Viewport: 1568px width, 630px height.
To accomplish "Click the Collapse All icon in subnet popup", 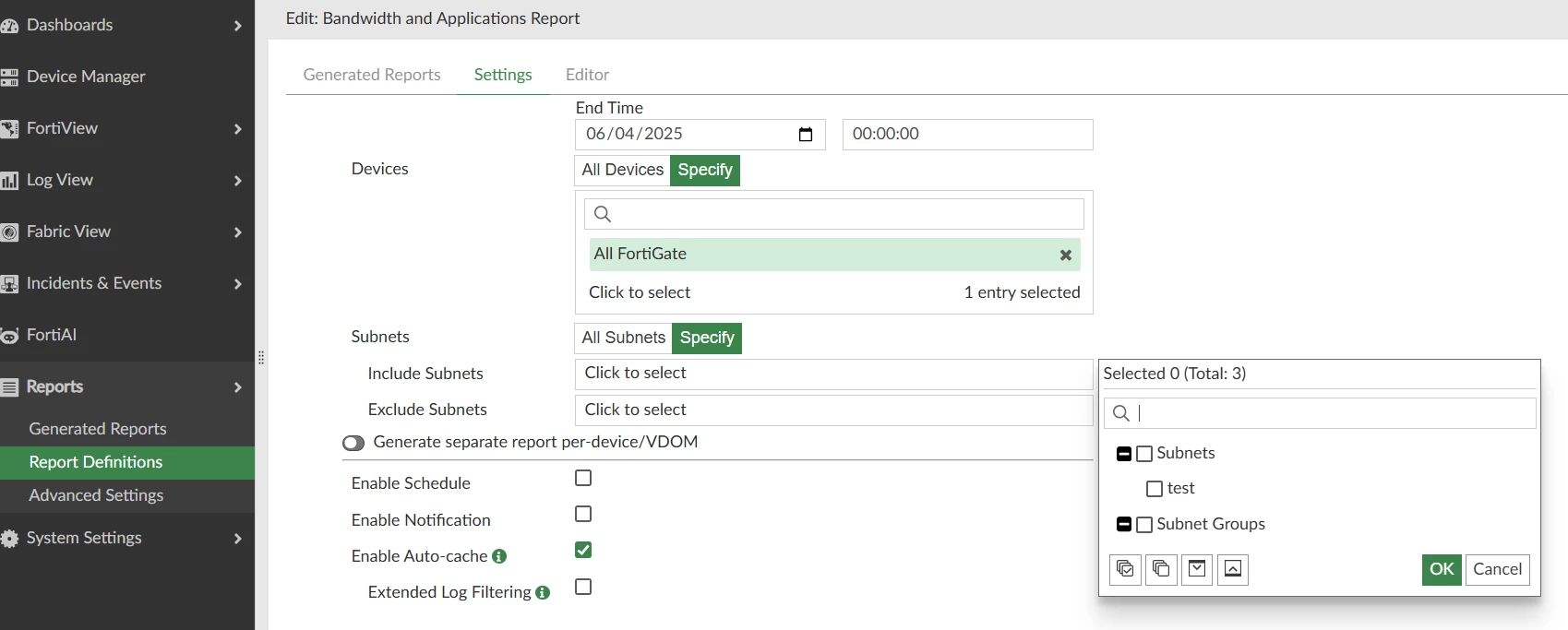I will (1233, 569).
